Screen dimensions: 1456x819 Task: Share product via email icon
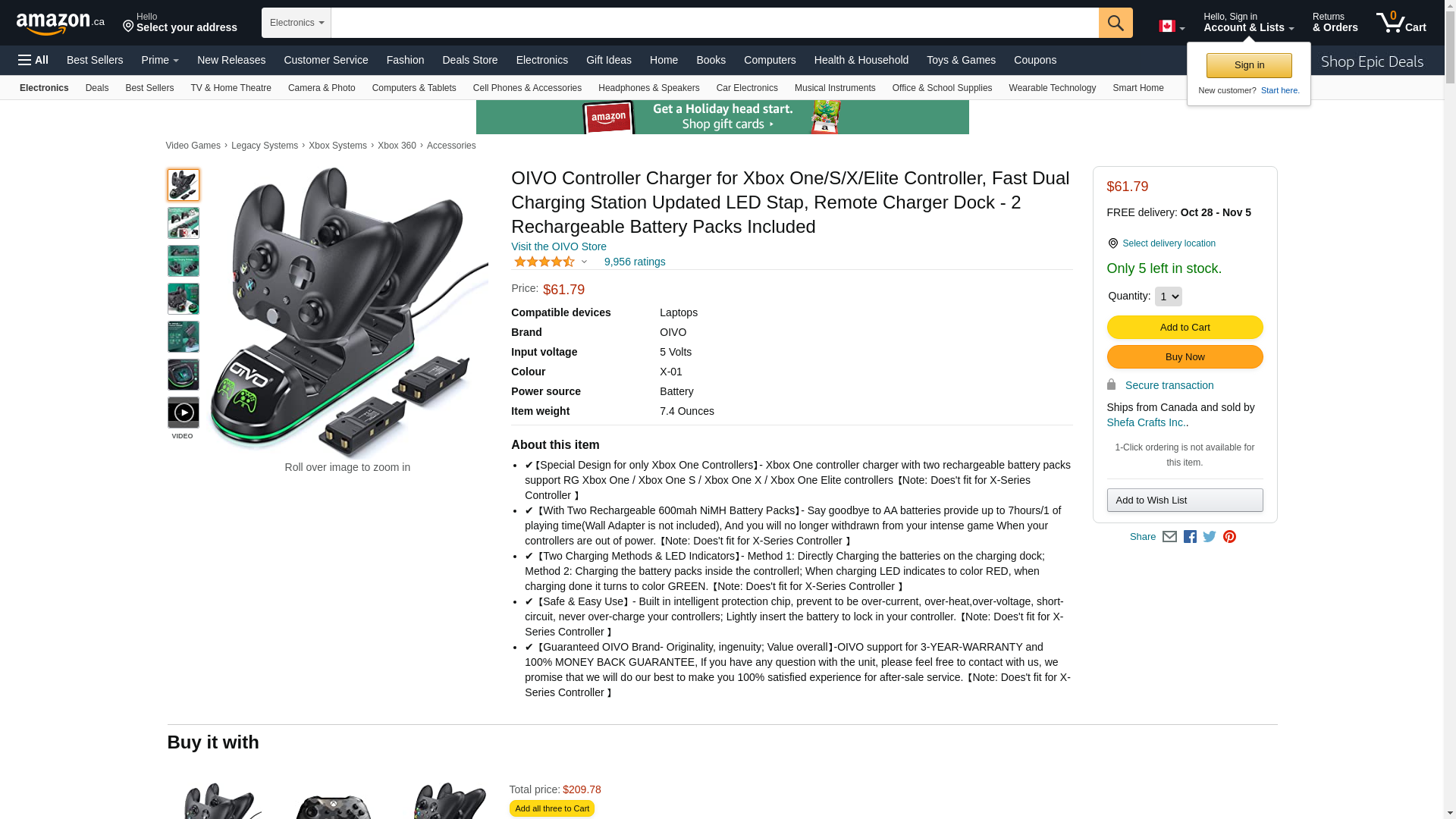coord(1169,537)
